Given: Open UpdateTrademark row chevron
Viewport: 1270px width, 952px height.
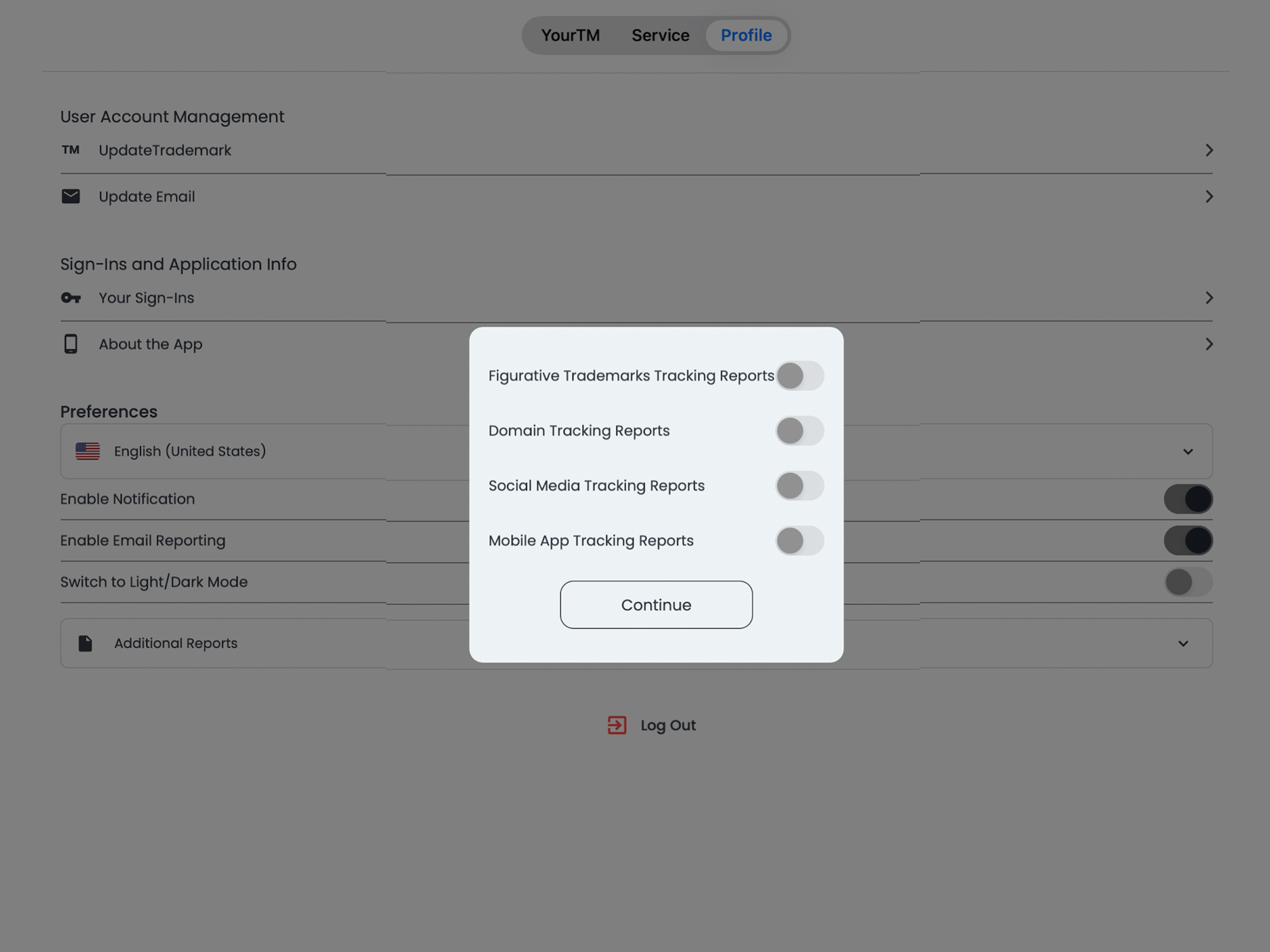Looking at the screenshot, I should tap(1209, 150).
